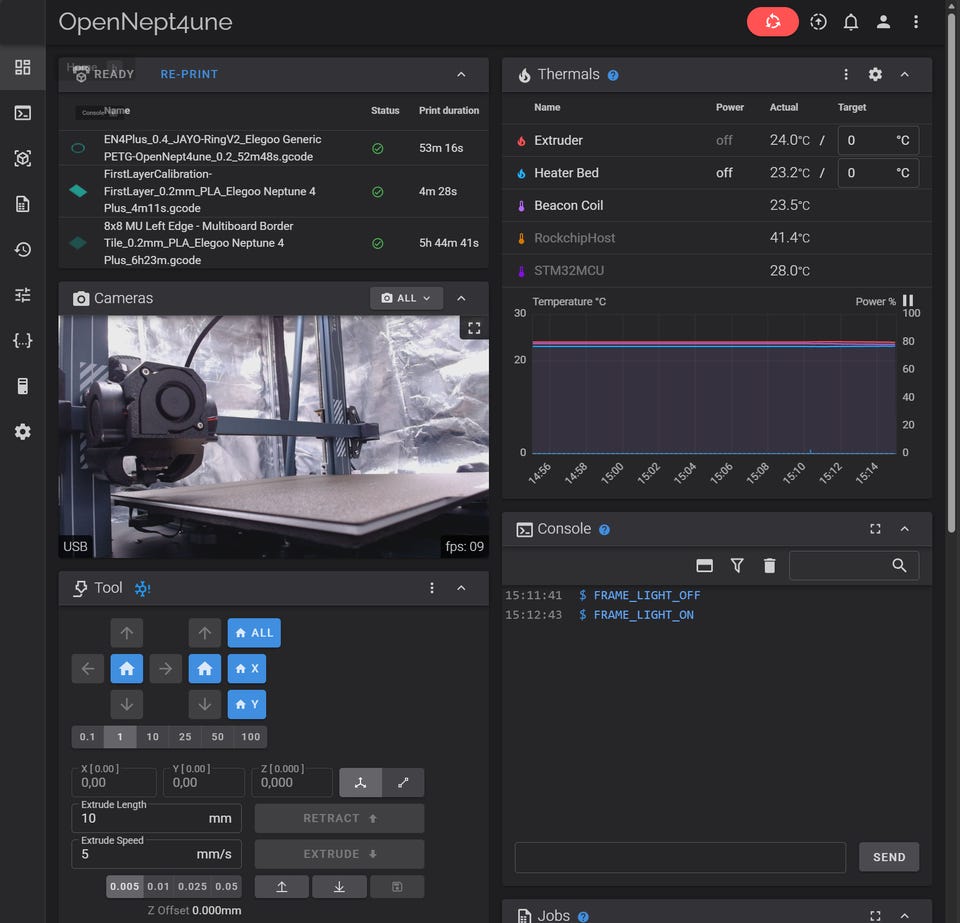Open the notifications bell
The height and width of the screenshot is (923, 960).
(x=850, y=22)
